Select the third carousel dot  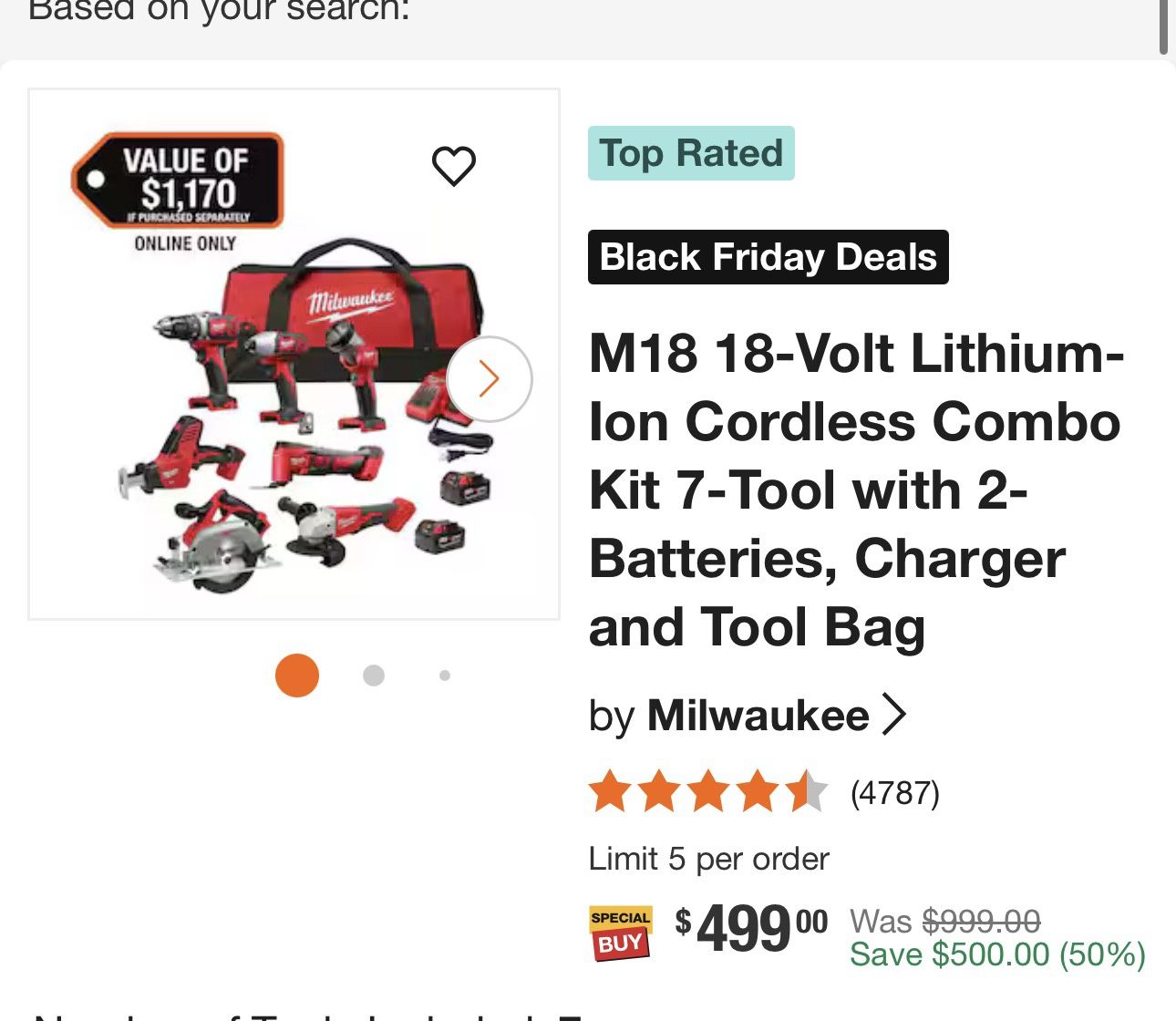click(x=444, y=675)
